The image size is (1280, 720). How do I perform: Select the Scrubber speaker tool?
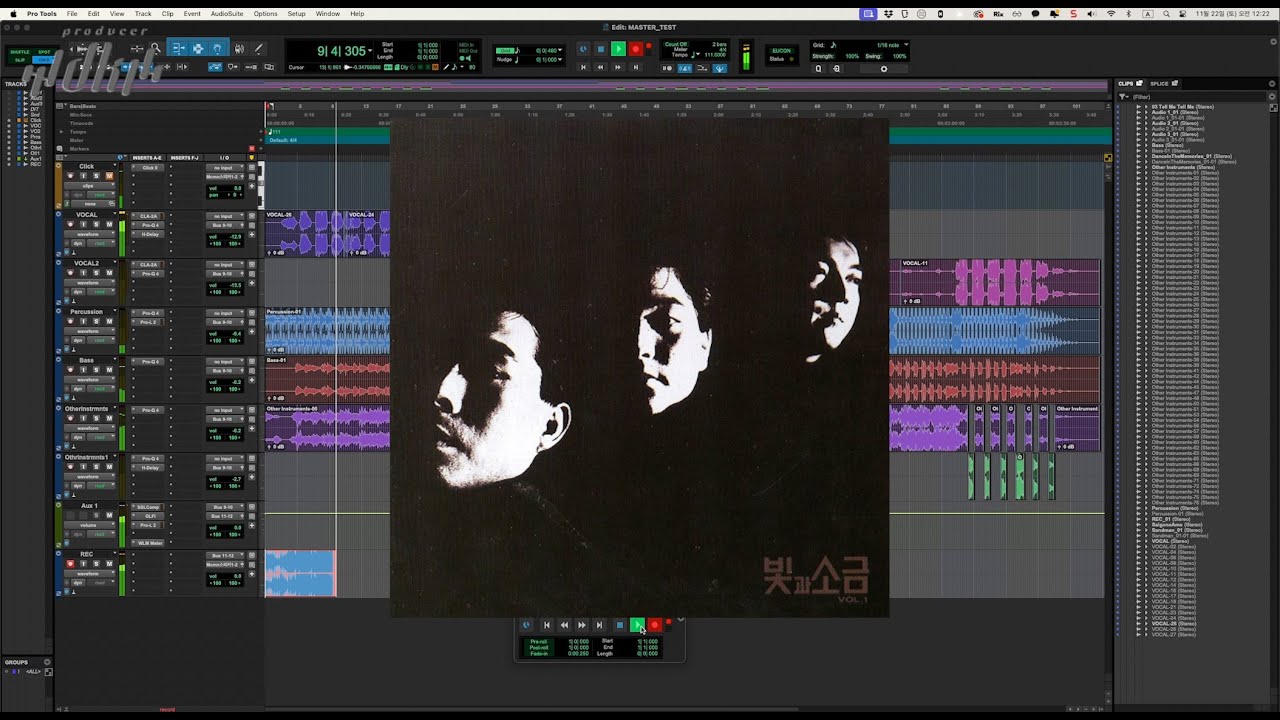click(x=239, y=48)
